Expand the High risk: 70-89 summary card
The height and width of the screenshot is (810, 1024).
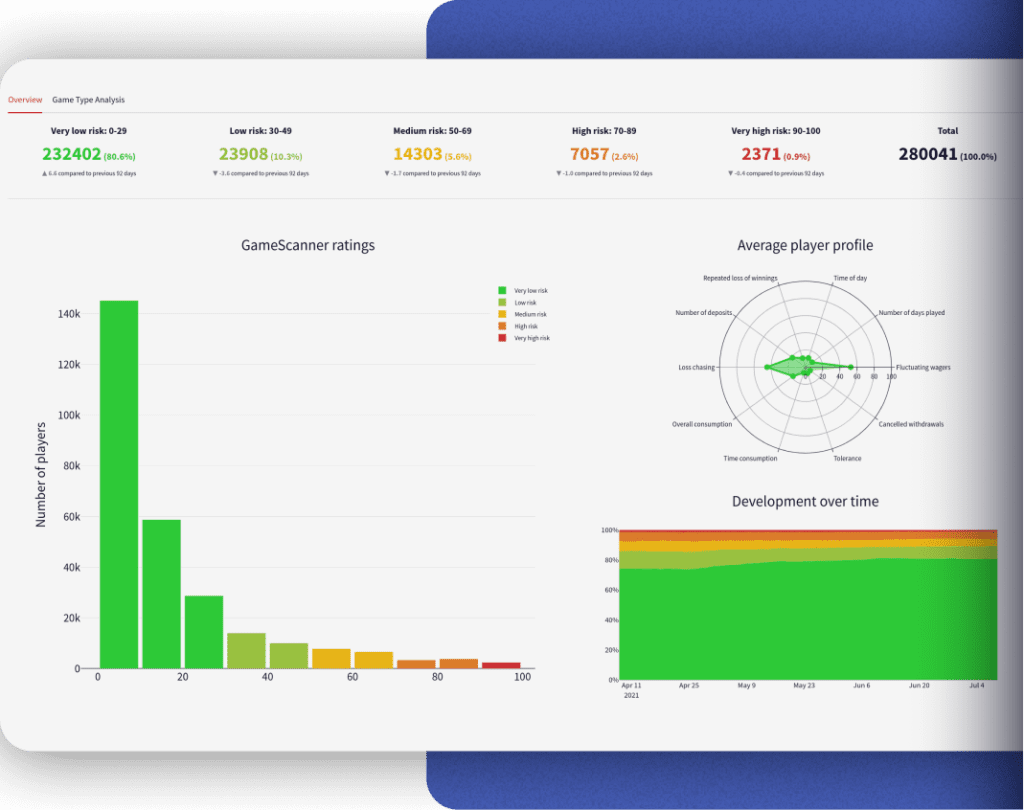tap(603, 150)
